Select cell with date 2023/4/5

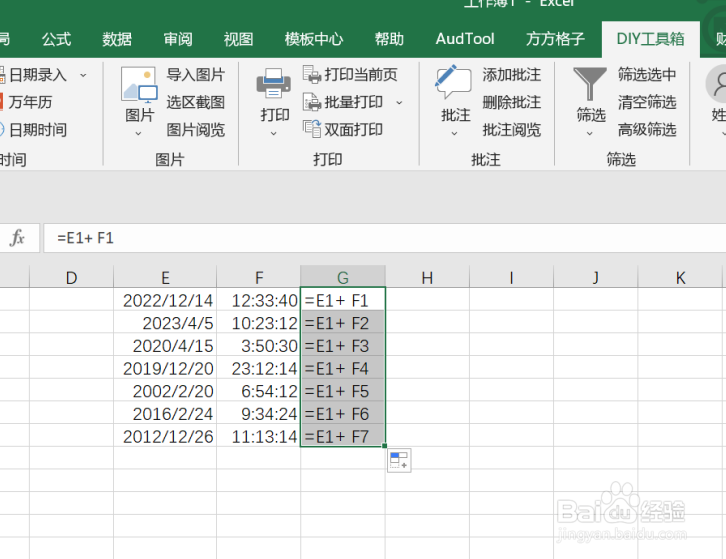[165, 323]
